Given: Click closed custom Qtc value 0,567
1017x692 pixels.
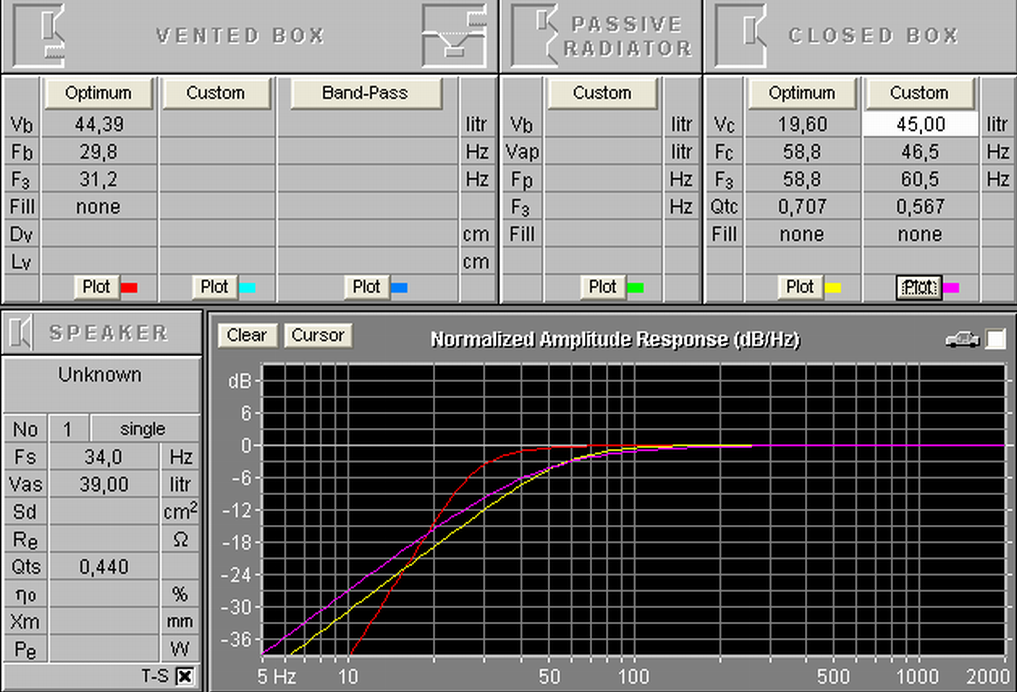Looking at the screenshot, I should click(920, 207).
